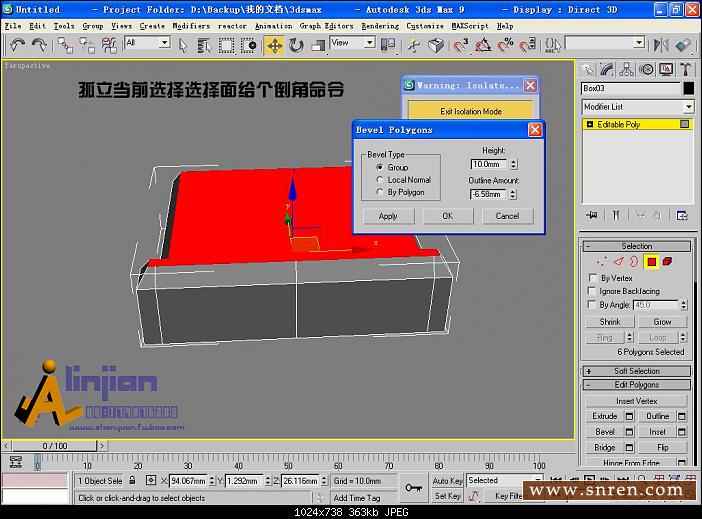Select the By Polygon radio option
Screen dimensions: 702x519
point(380,192)
